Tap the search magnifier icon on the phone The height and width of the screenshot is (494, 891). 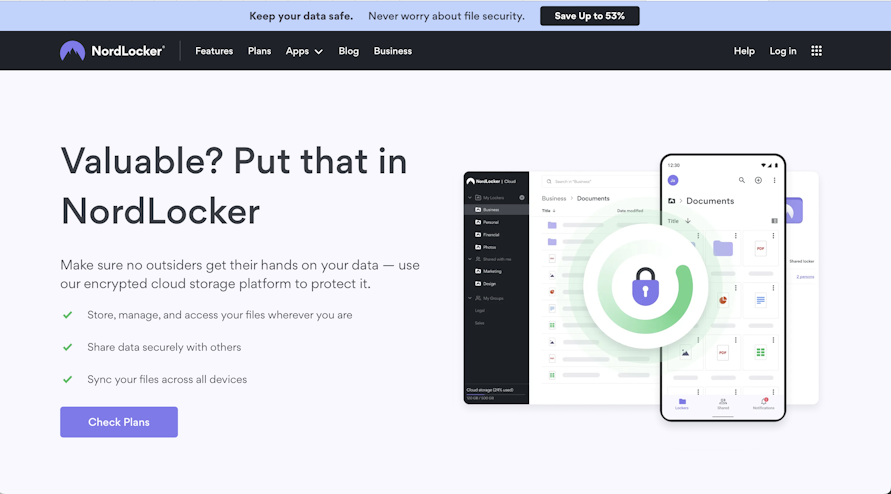tap(742, 180)
